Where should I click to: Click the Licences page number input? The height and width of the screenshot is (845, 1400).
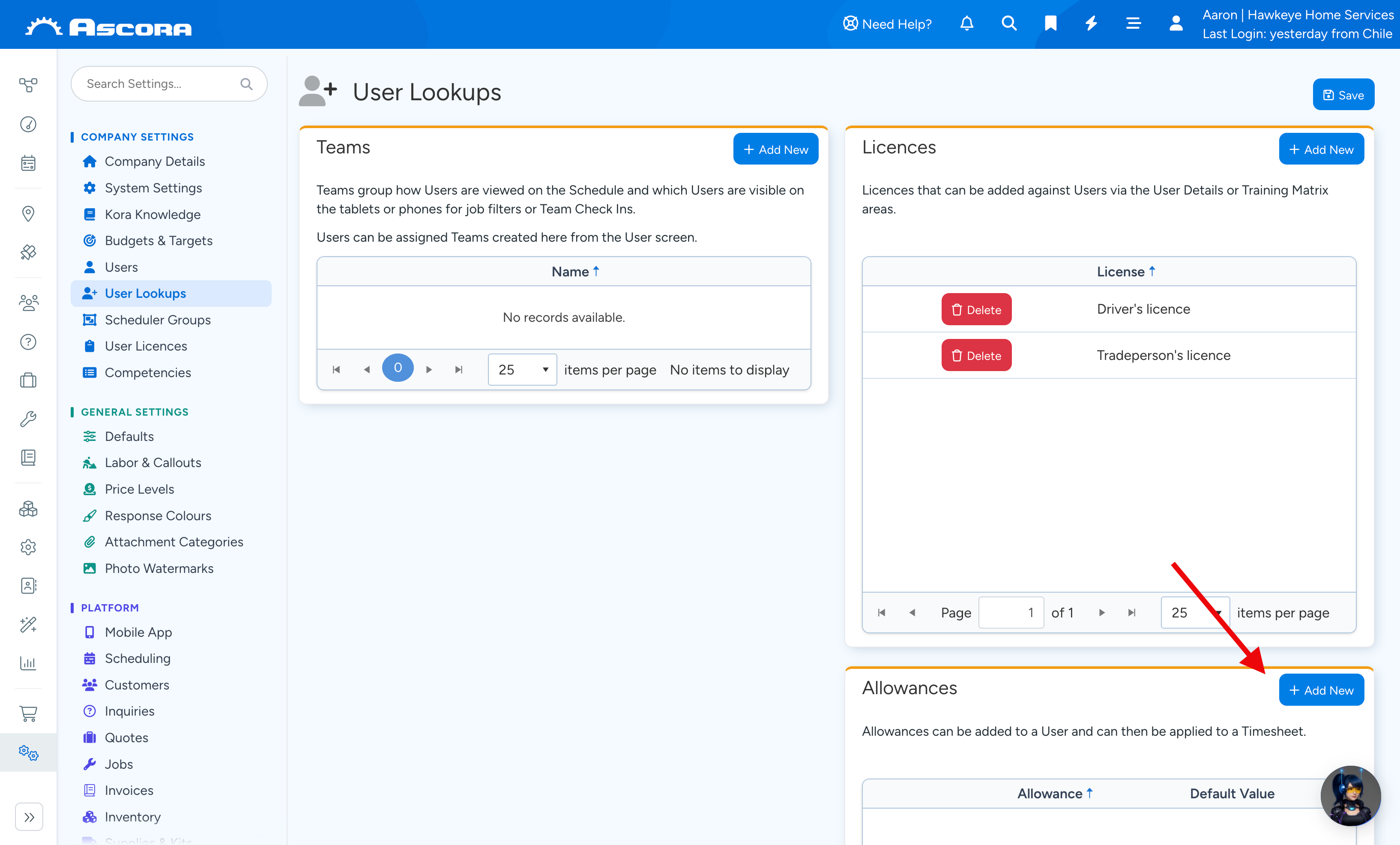click(1011, 613)
